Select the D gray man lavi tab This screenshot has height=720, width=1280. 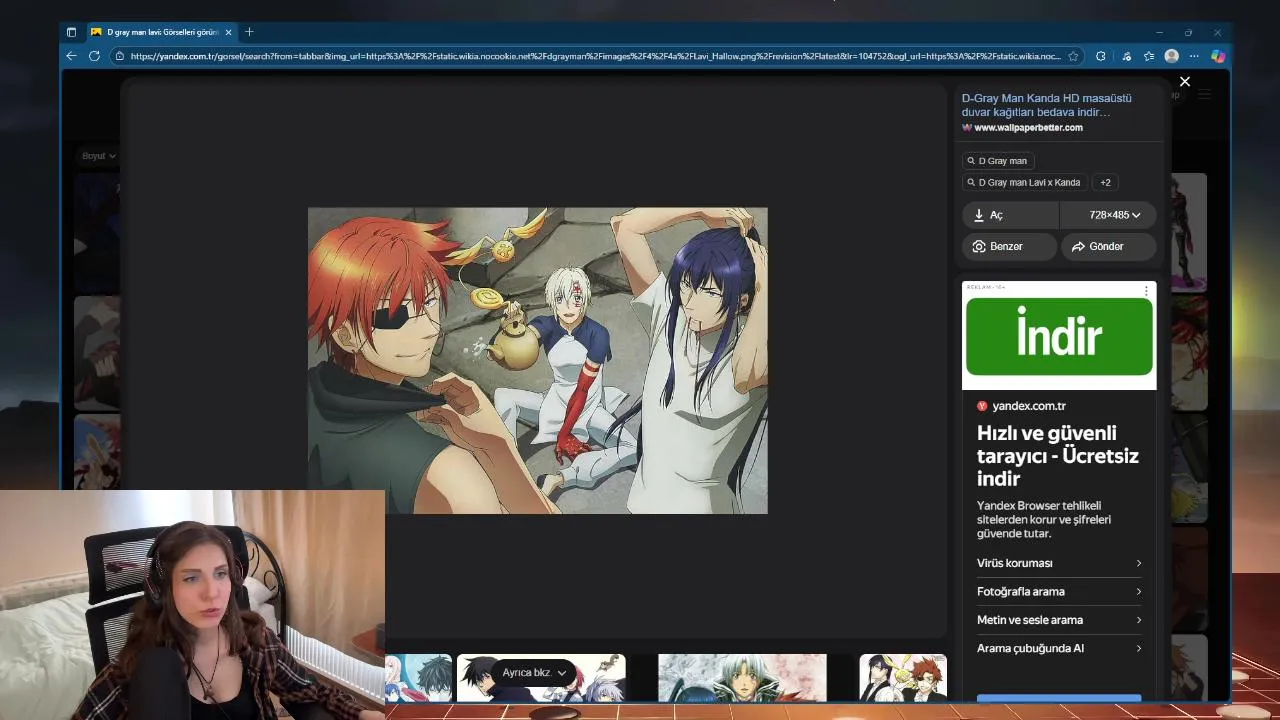(161, 32)
